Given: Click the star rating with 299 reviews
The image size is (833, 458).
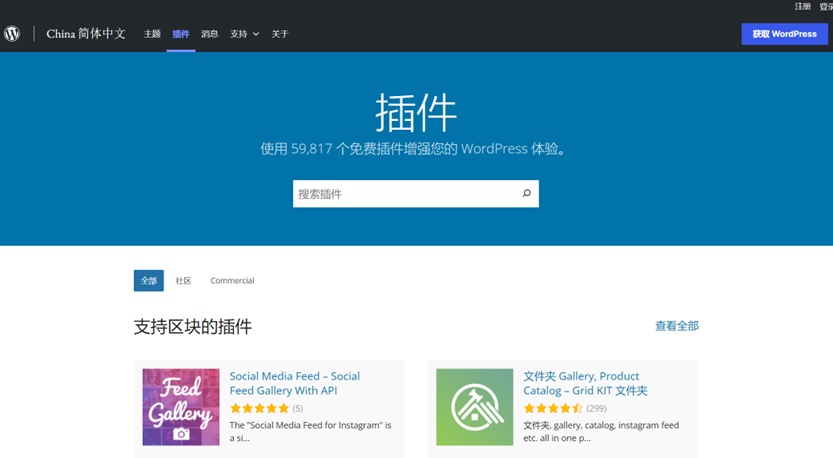Looking at the screenshot, I should (x=553, y=408).
